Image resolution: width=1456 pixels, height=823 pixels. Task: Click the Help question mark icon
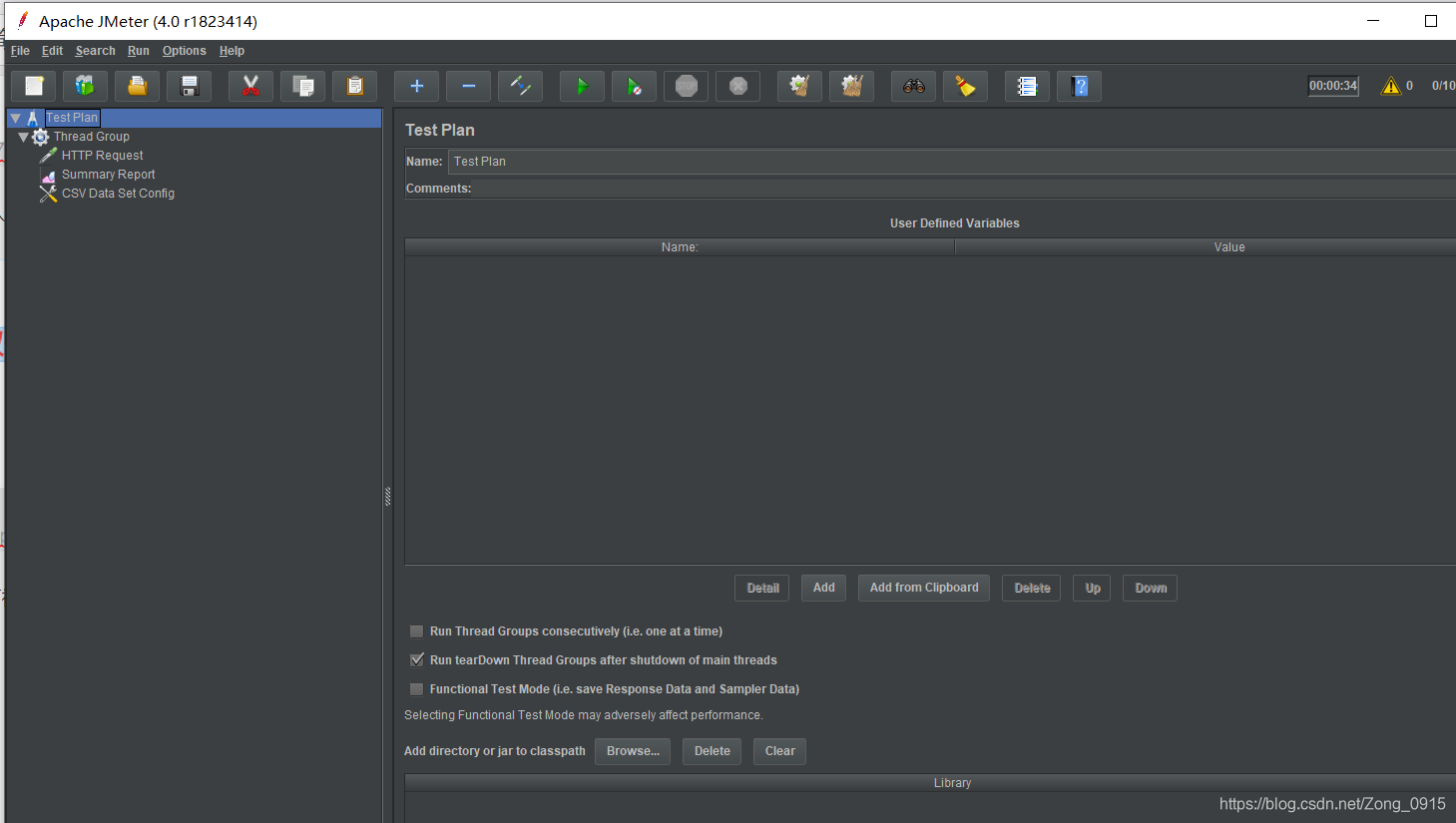pos(1079,86)
